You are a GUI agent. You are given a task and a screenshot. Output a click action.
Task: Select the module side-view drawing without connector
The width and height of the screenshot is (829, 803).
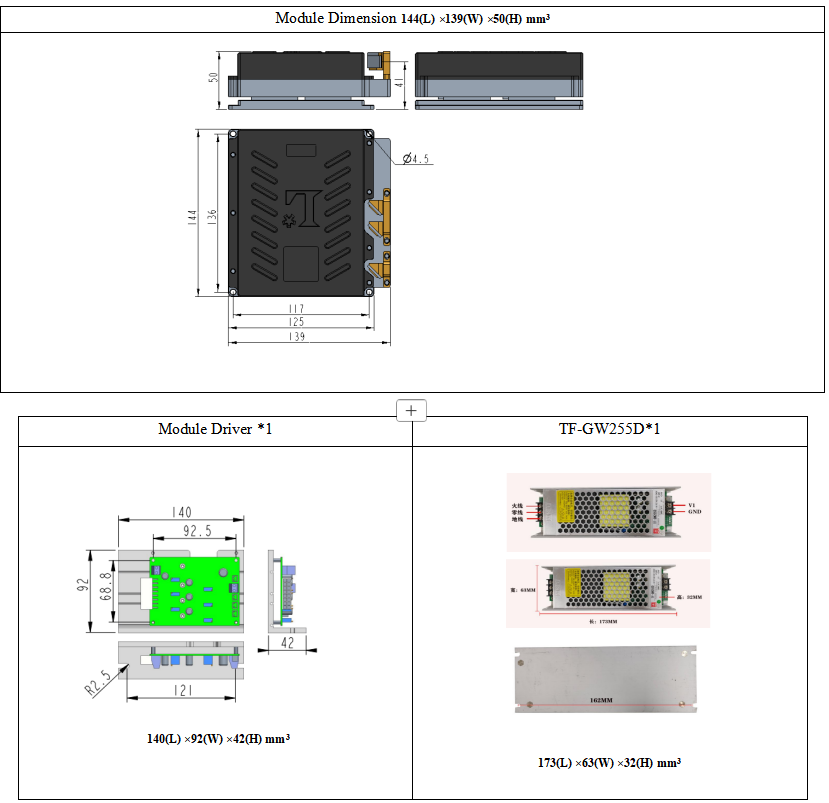coord(499,80)
